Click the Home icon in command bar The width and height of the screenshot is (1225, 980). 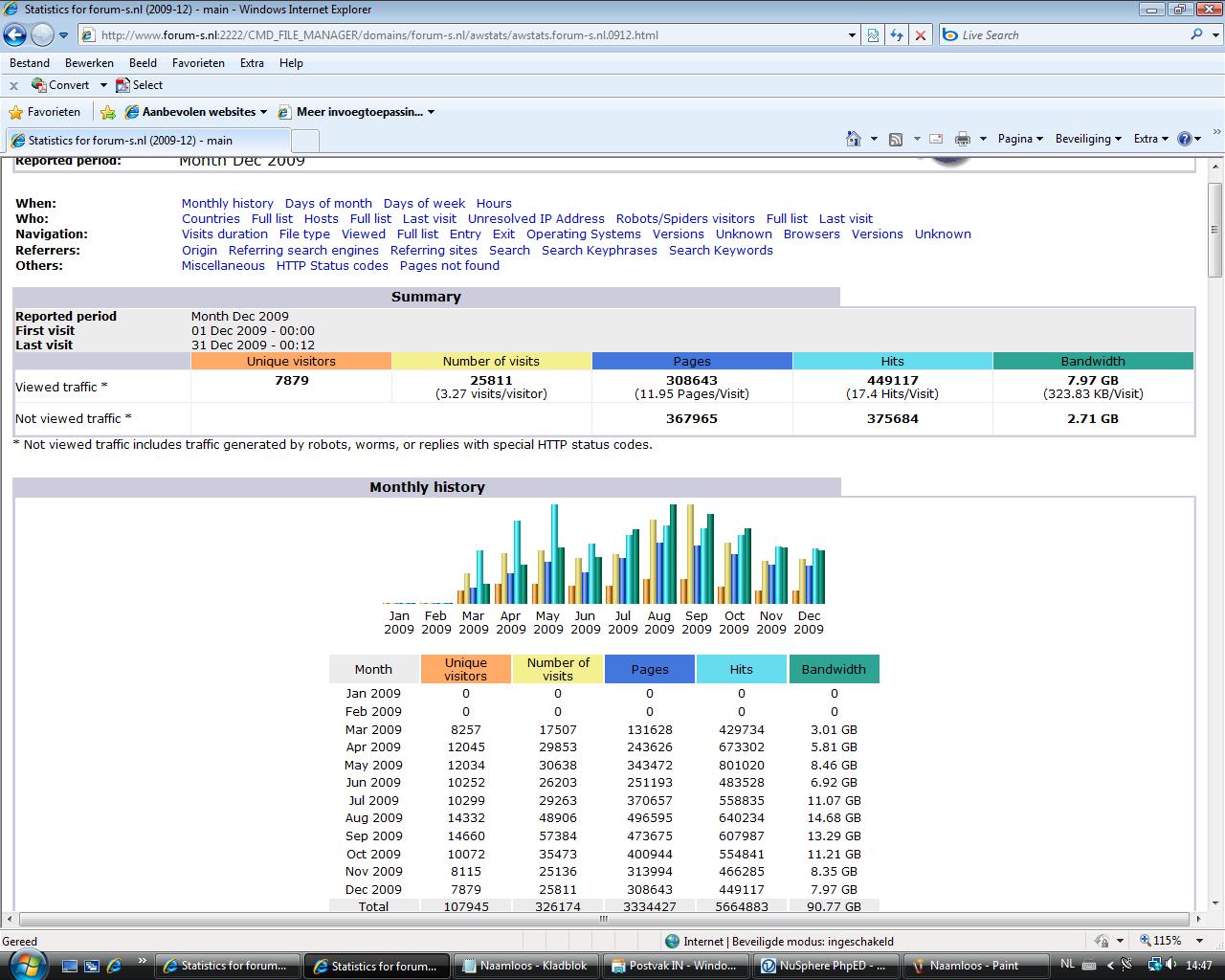[854, 139]
